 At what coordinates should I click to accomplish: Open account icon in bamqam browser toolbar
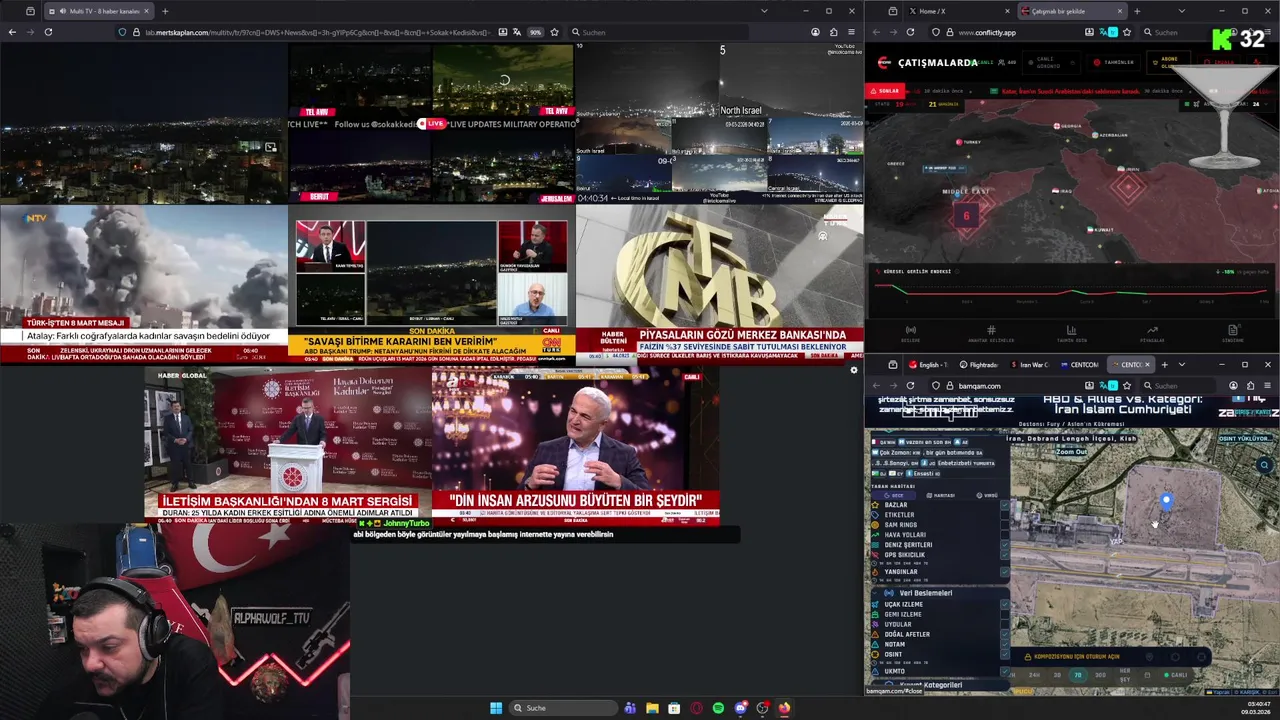click(1233, 385)
